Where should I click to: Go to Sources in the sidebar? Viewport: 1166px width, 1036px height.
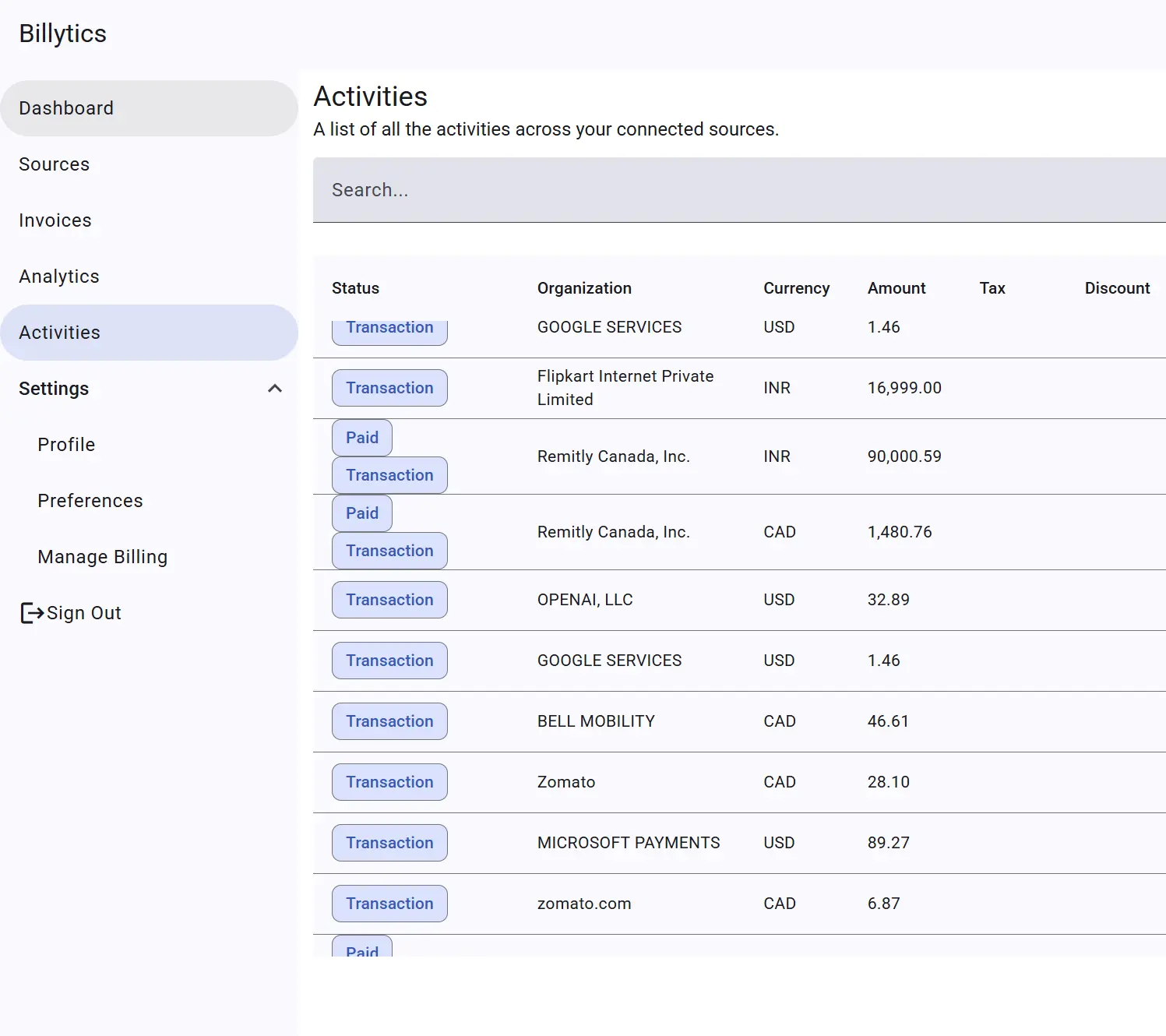coord(149,164)
